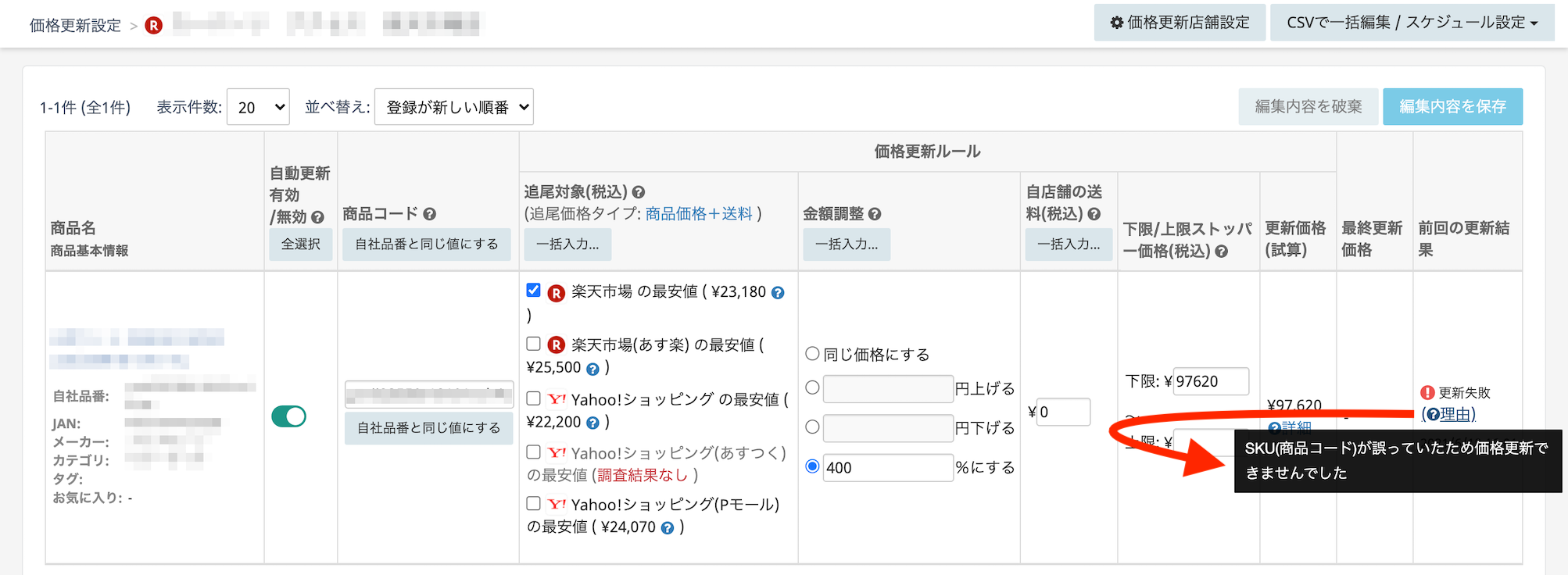
Task: Check Yahoo!ショッピング の最安値 checkbox
Action: click(x=534, y=398)
